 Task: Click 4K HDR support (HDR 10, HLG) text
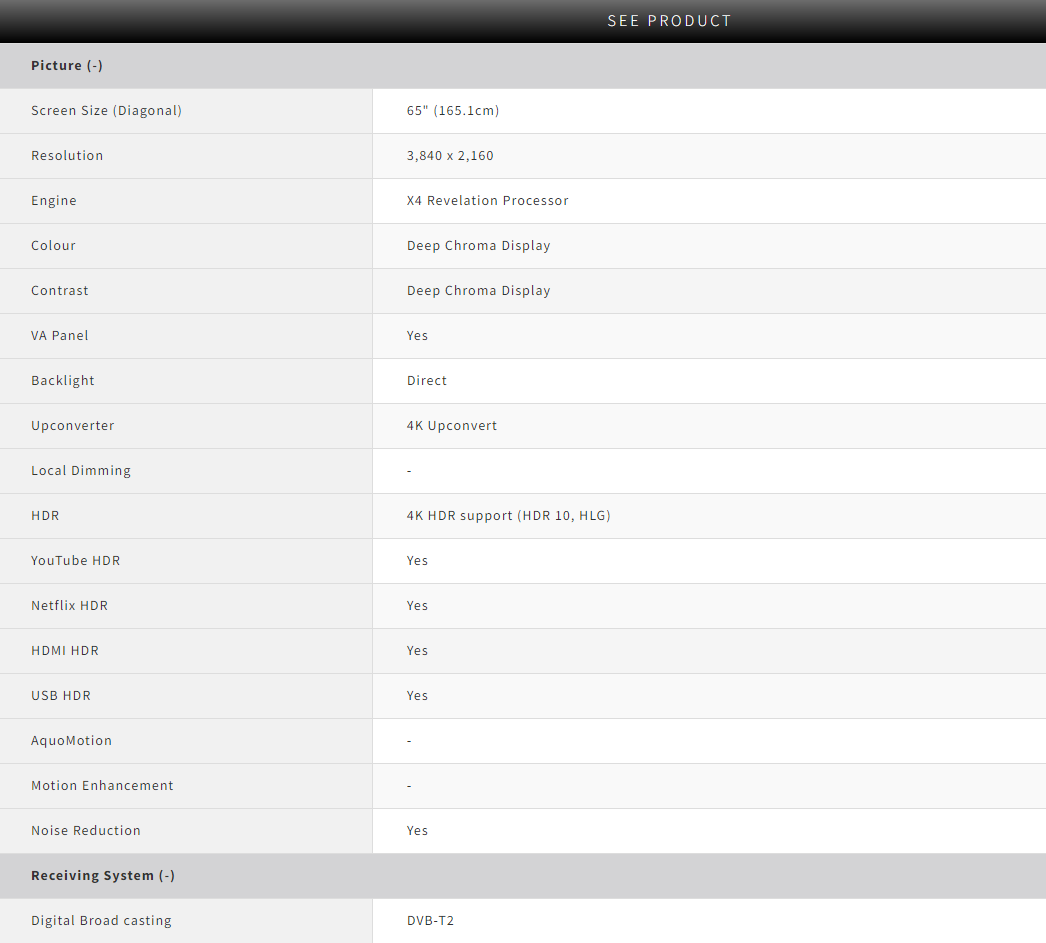pyautogui.click(x=508, y=516)
